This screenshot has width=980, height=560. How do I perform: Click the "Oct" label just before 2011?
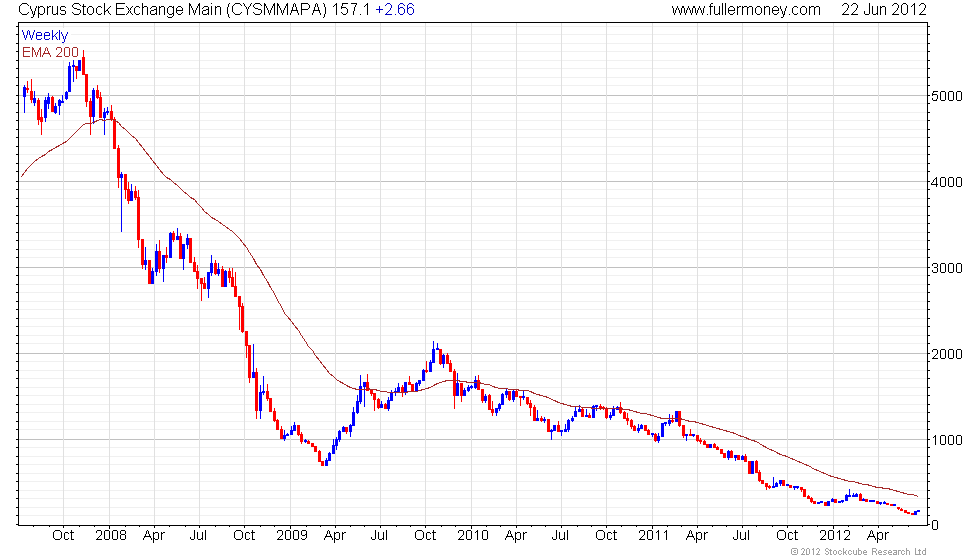[x=606, y=536]
